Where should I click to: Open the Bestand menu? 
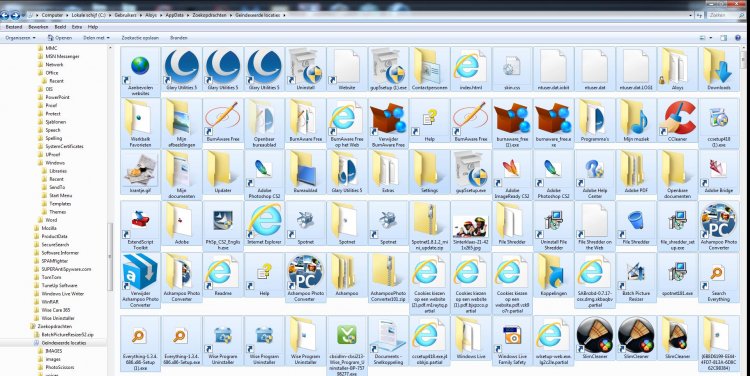(x=14, y=27)
